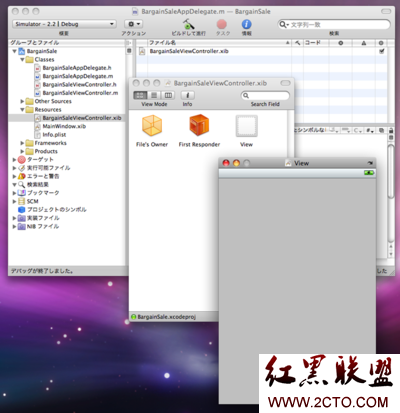Click the View window title icon
400x413 pixels.
[x=289, y=163]
